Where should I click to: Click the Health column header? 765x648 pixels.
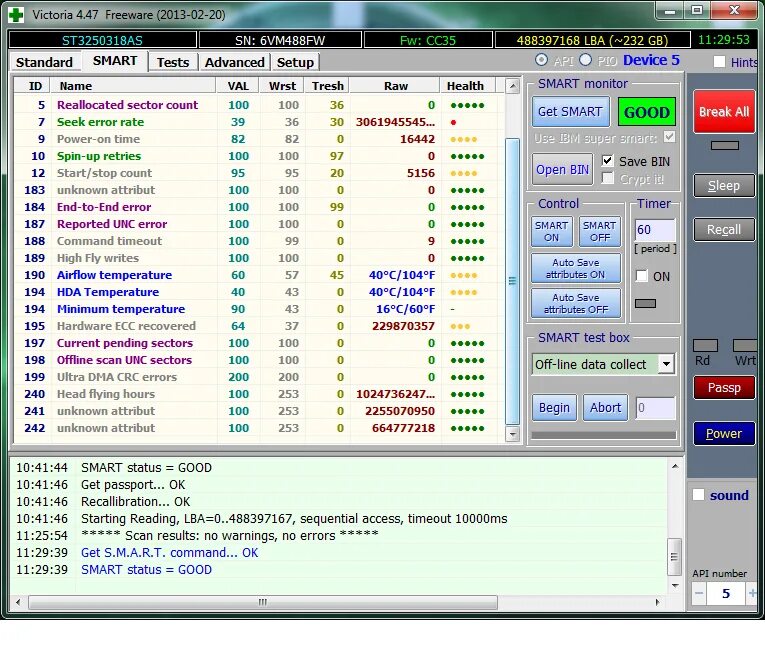click(467, 86)
